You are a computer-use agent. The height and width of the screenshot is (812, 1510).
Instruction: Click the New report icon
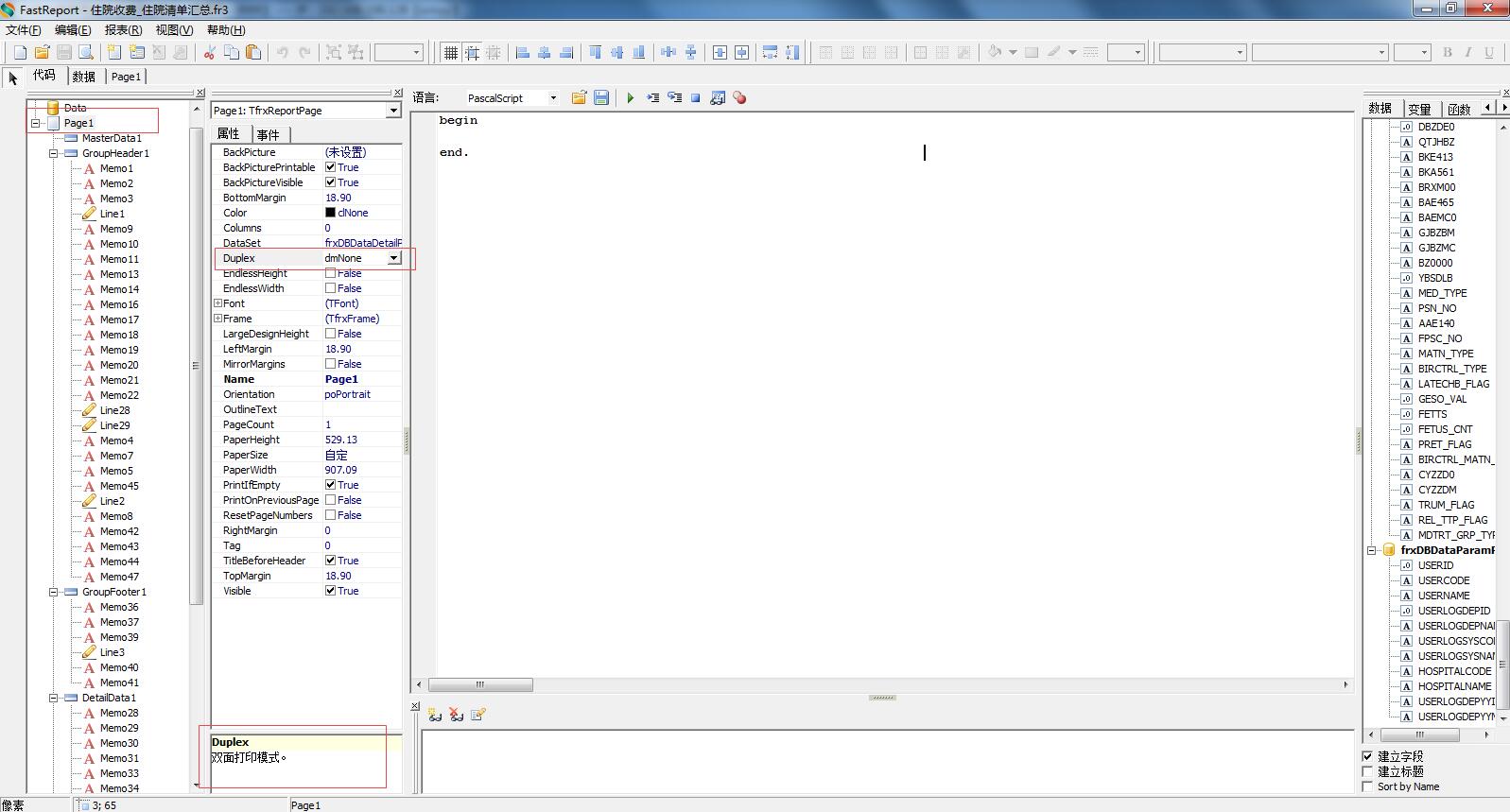point(20,53)
